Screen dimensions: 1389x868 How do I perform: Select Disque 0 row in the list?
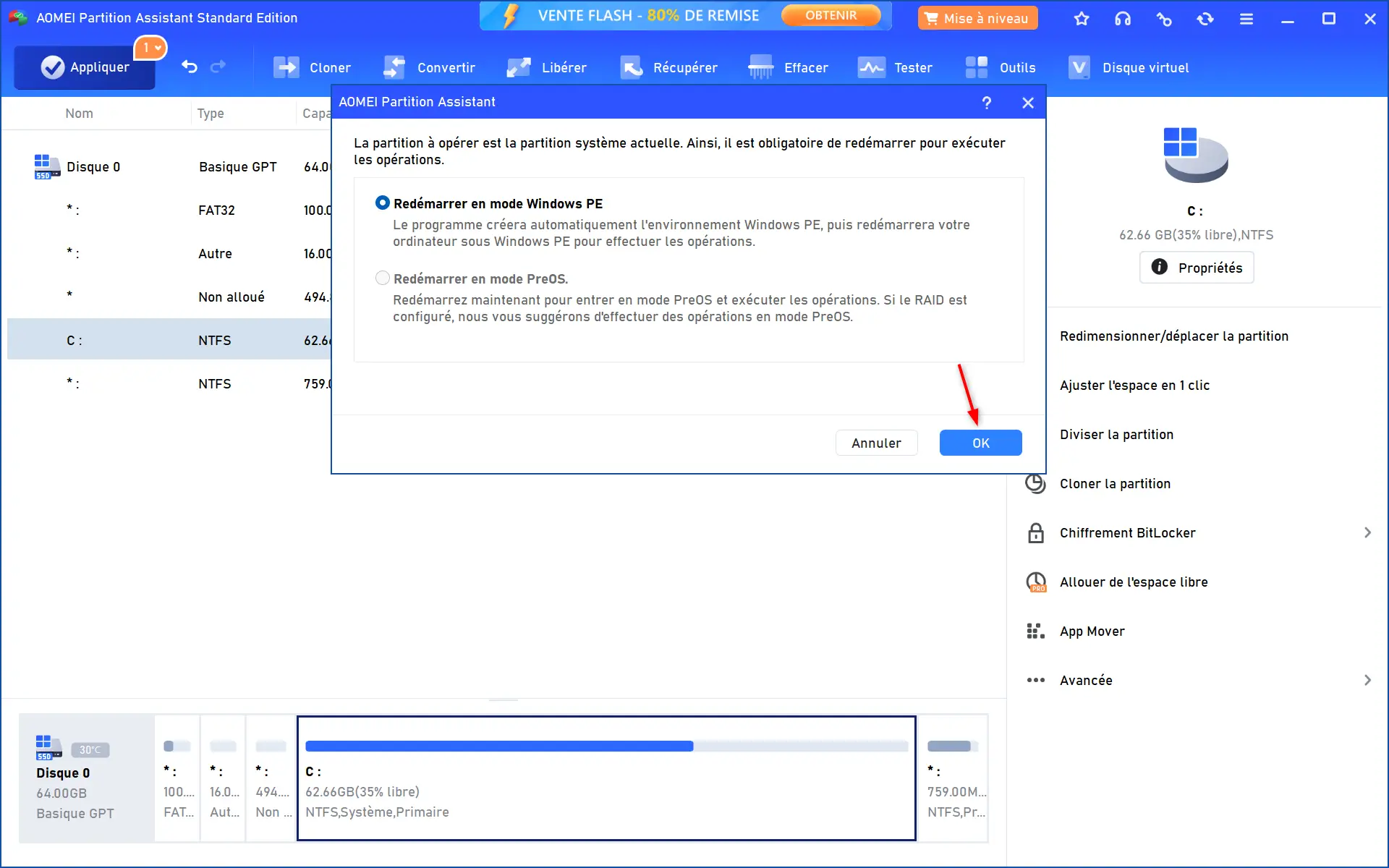pyautogui.click(x=169, y=166)
